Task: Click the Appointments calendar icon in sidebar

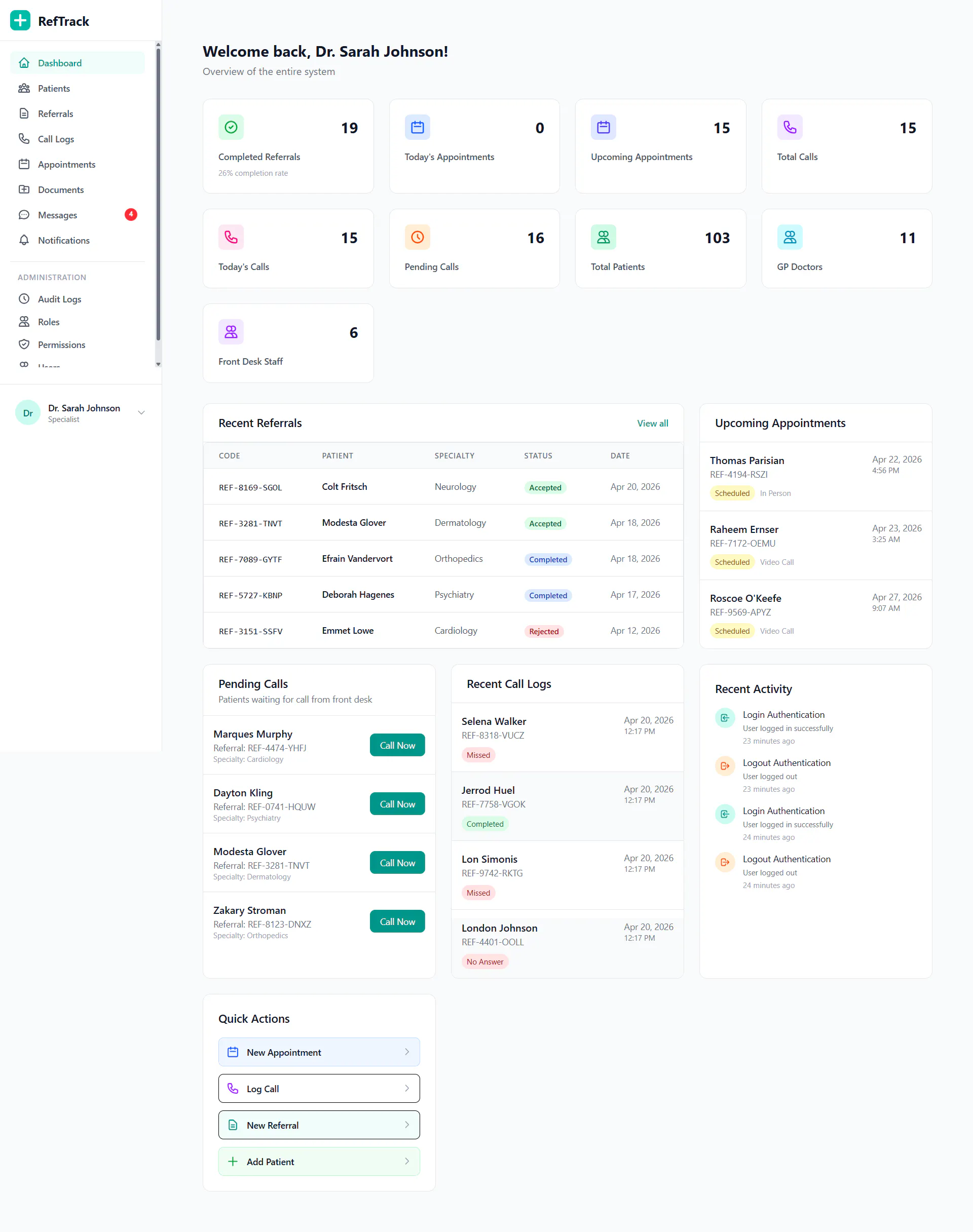Action: pyautogui.click(x=24, y=165)
